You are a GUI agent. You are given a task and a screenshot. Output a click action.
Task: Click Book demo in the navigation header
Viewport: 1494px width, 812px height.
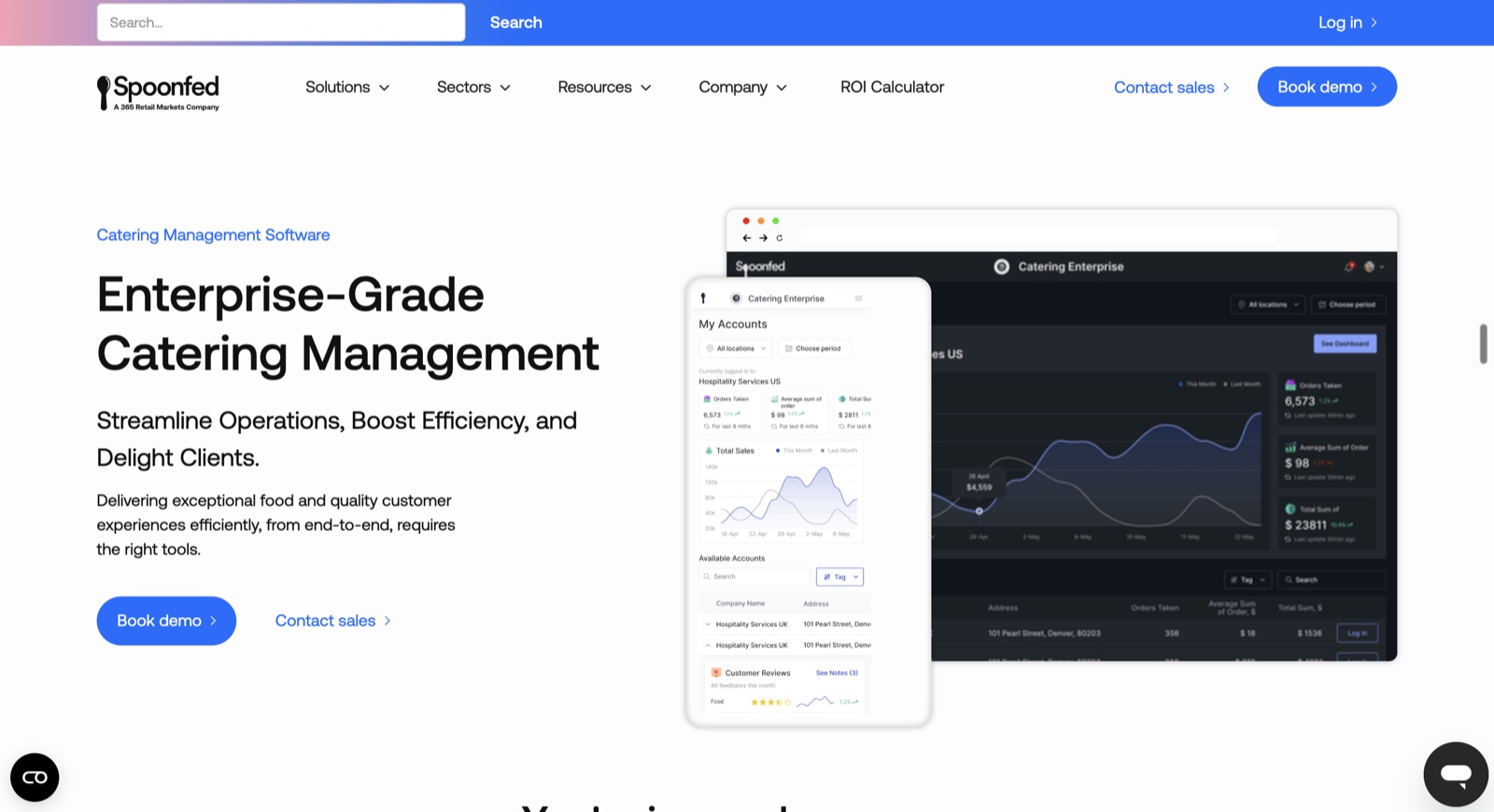[1327, 87]
